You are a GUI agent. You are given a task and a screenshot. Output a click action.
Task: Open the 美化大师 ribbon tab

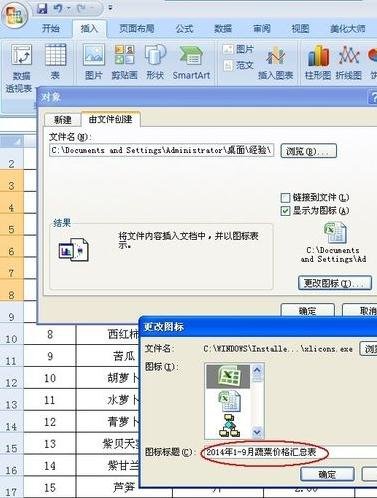click(x=347, y=29)
